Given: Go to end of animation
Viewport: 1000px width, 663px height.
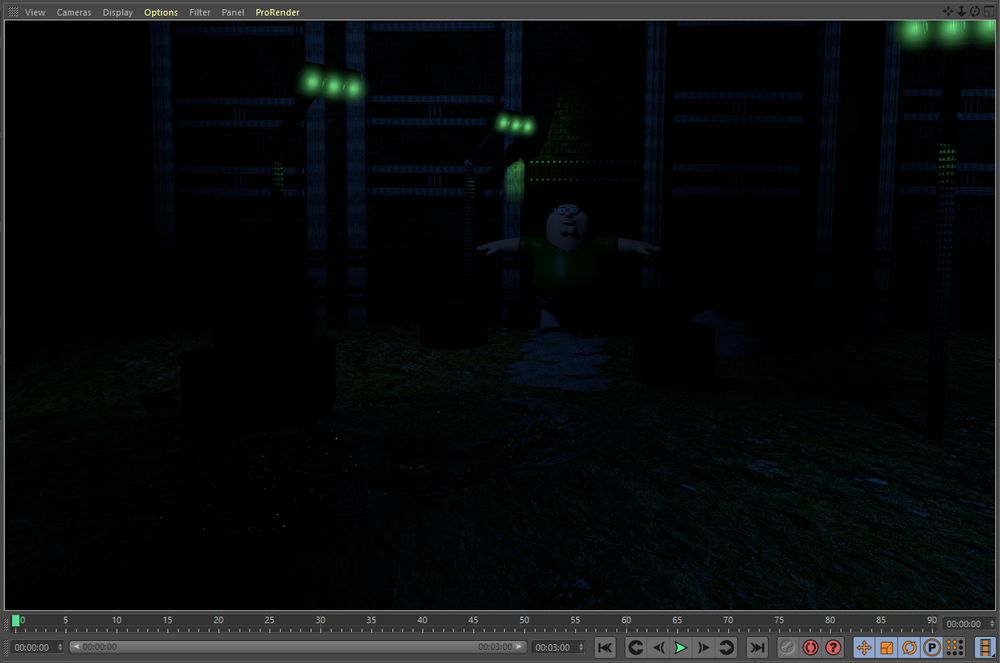Looking at the screenshot, I should pos(757,648).
